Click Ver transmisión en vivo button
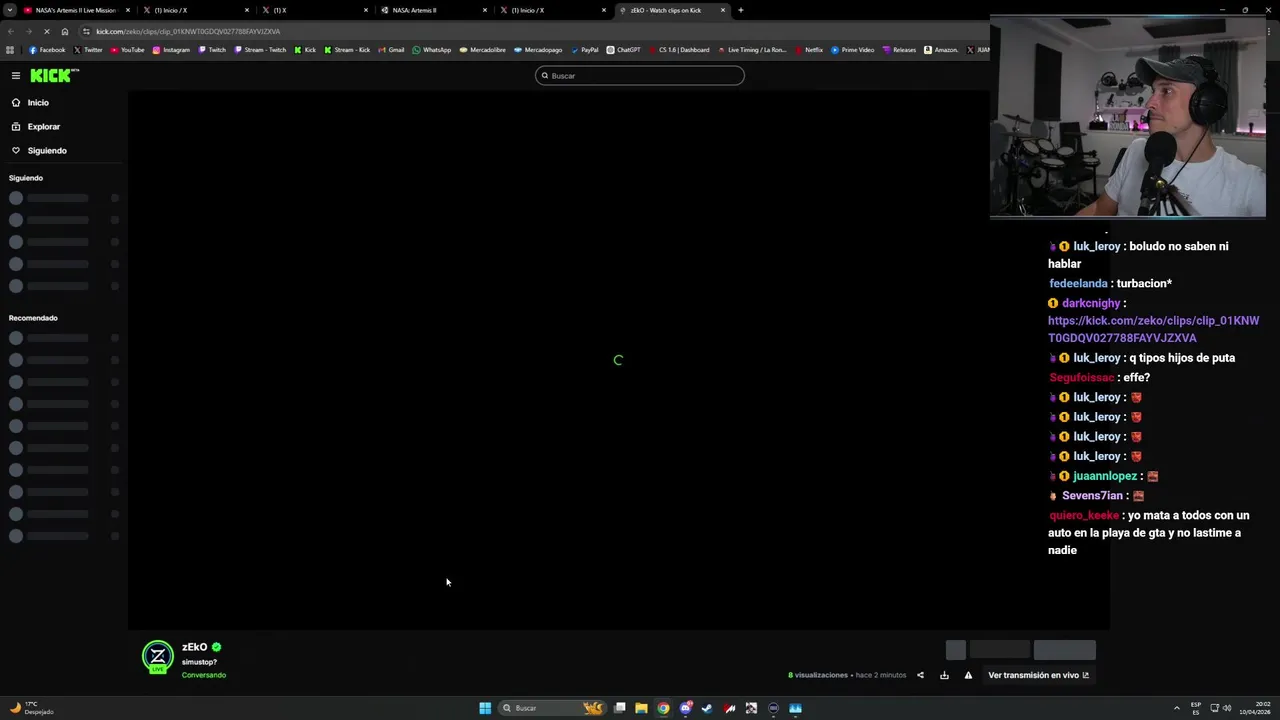The height and width of the screenshot is (720, 1280). point(1039,675)
